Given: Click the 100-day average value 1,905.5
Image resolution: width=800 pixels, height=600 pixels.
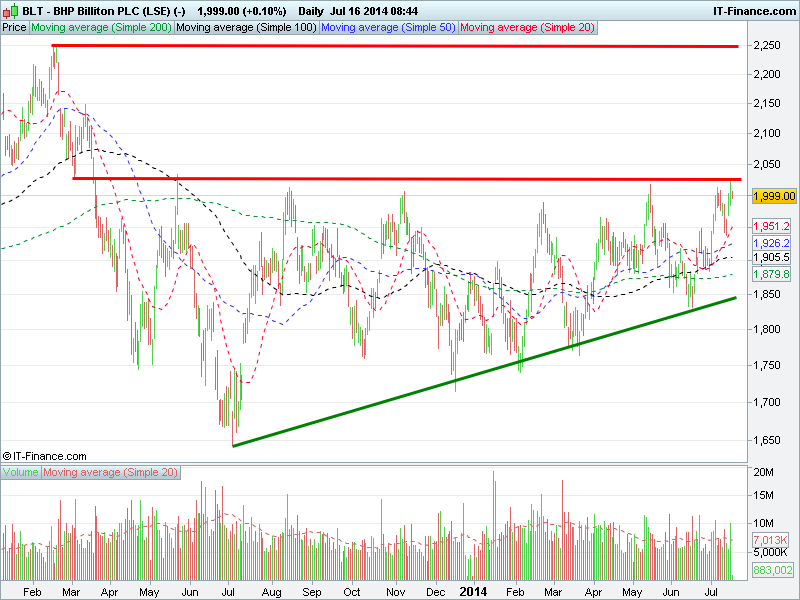Looking at the screenshot, I should click(771, 258).
